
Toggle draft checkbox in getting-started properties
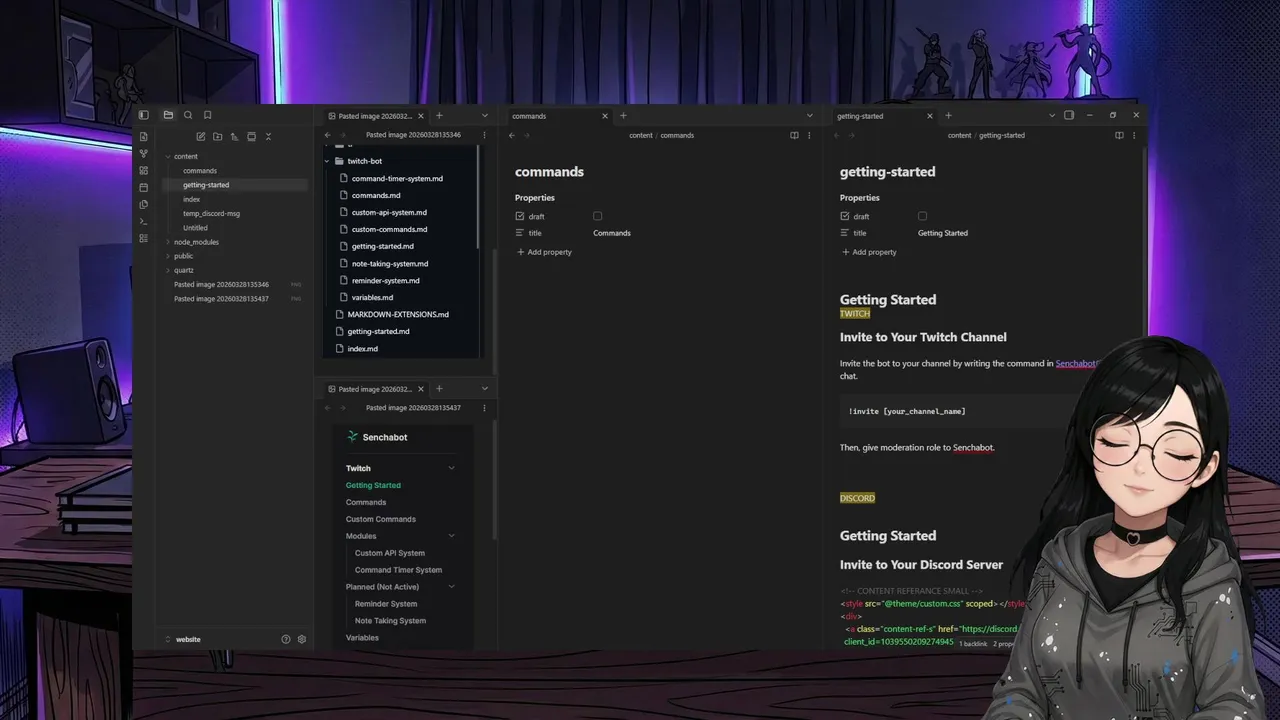(x=923, y=216)
